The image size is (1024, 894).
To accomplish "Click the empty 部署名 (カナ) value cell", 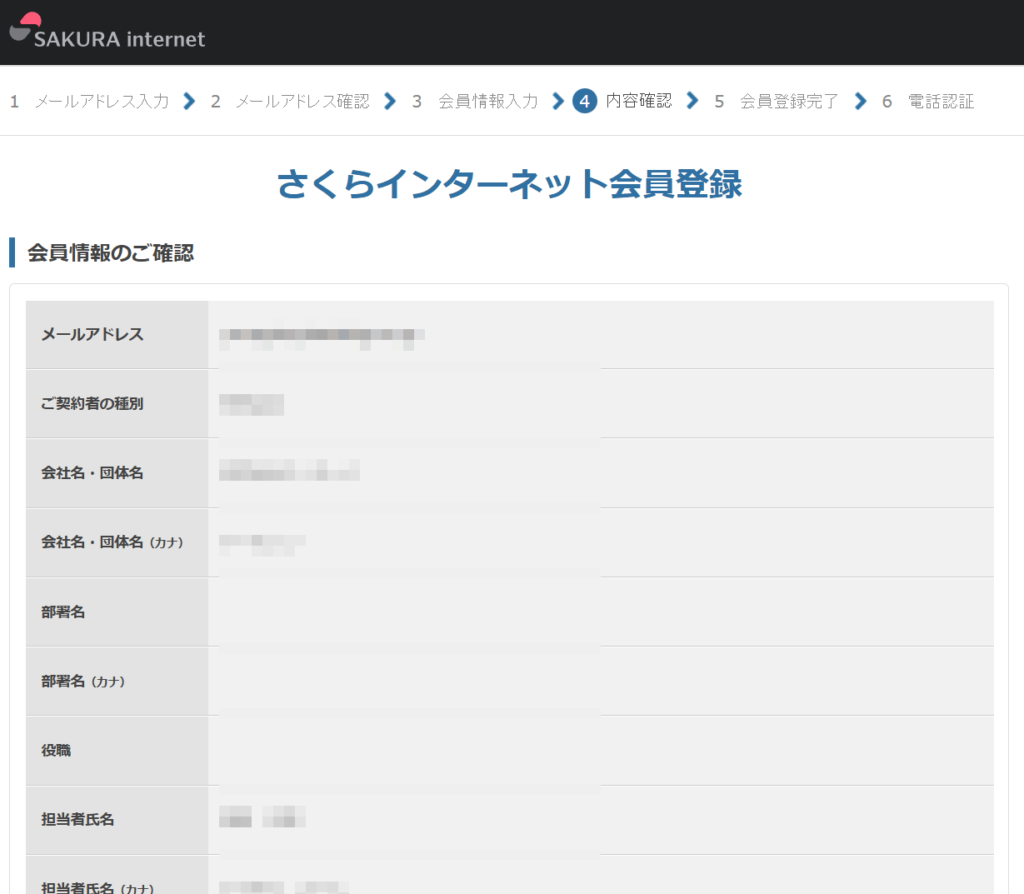I will [x=600, y=681].
